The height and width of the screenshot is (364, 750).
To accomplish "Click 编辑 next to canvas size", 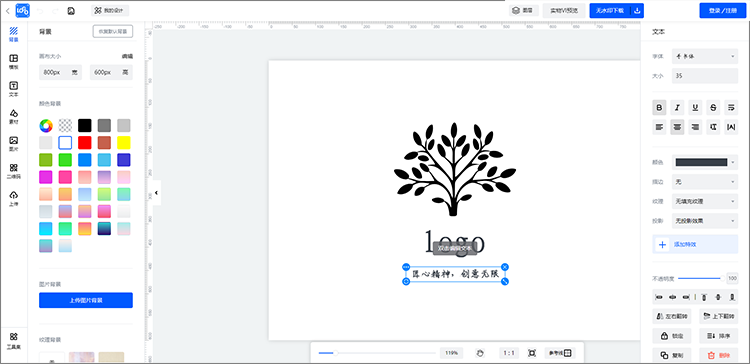I will [127, 56].
